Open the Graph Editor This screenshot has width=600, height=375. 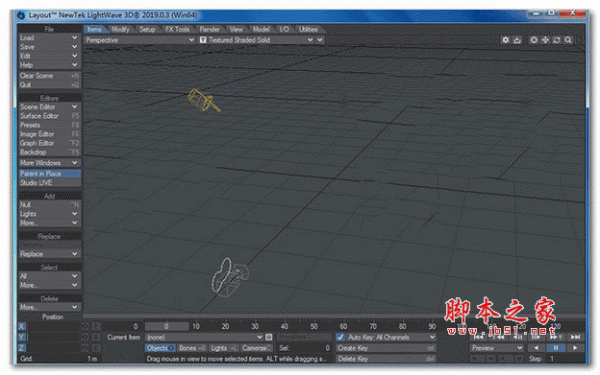click(49, 143)
